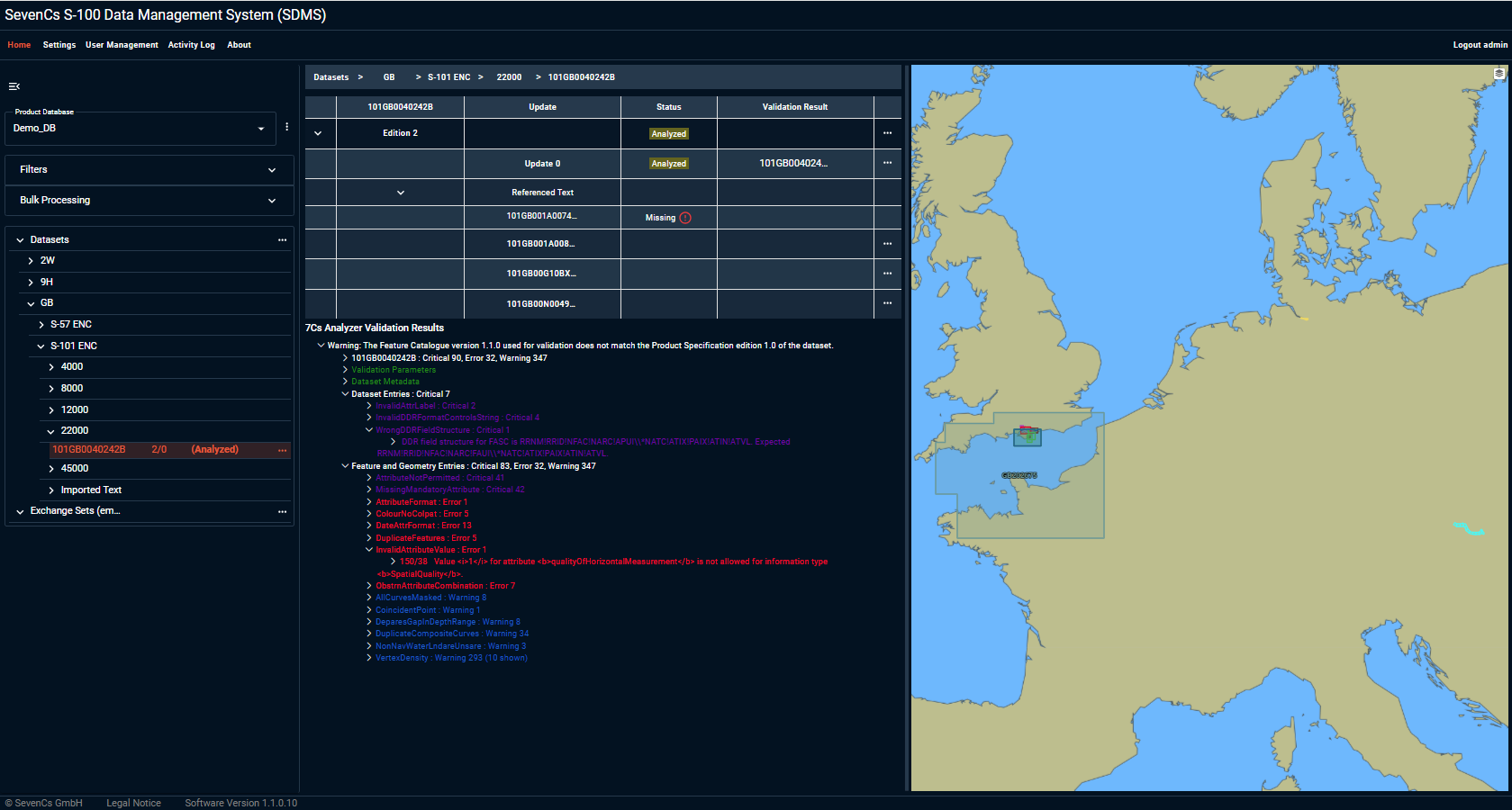Open the Legal Notice link
This screenshot has height=810, width=1512.
[133, 803]
